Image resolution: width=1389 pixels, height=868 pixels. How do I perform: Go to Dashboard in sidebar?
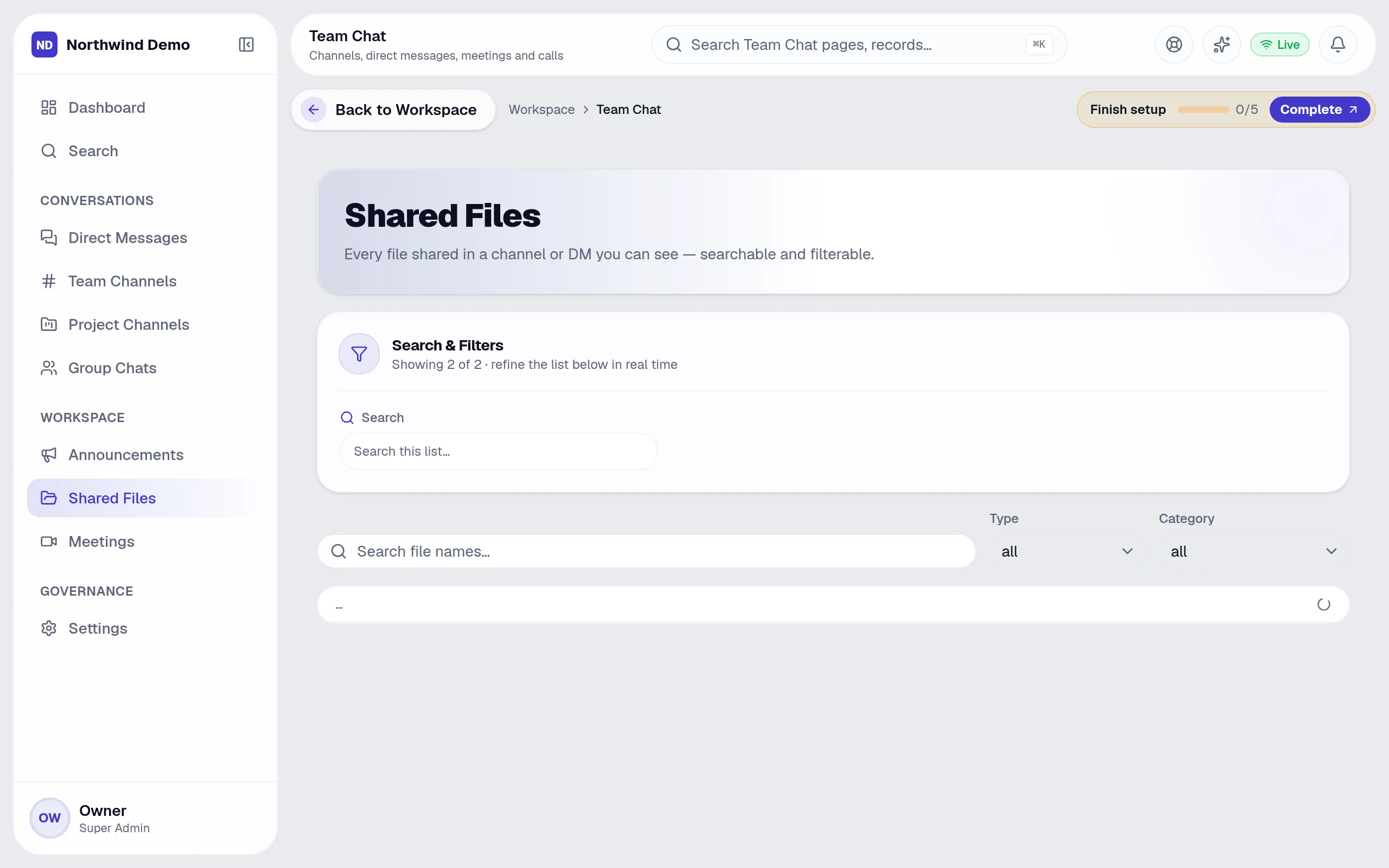click(145, 107)
